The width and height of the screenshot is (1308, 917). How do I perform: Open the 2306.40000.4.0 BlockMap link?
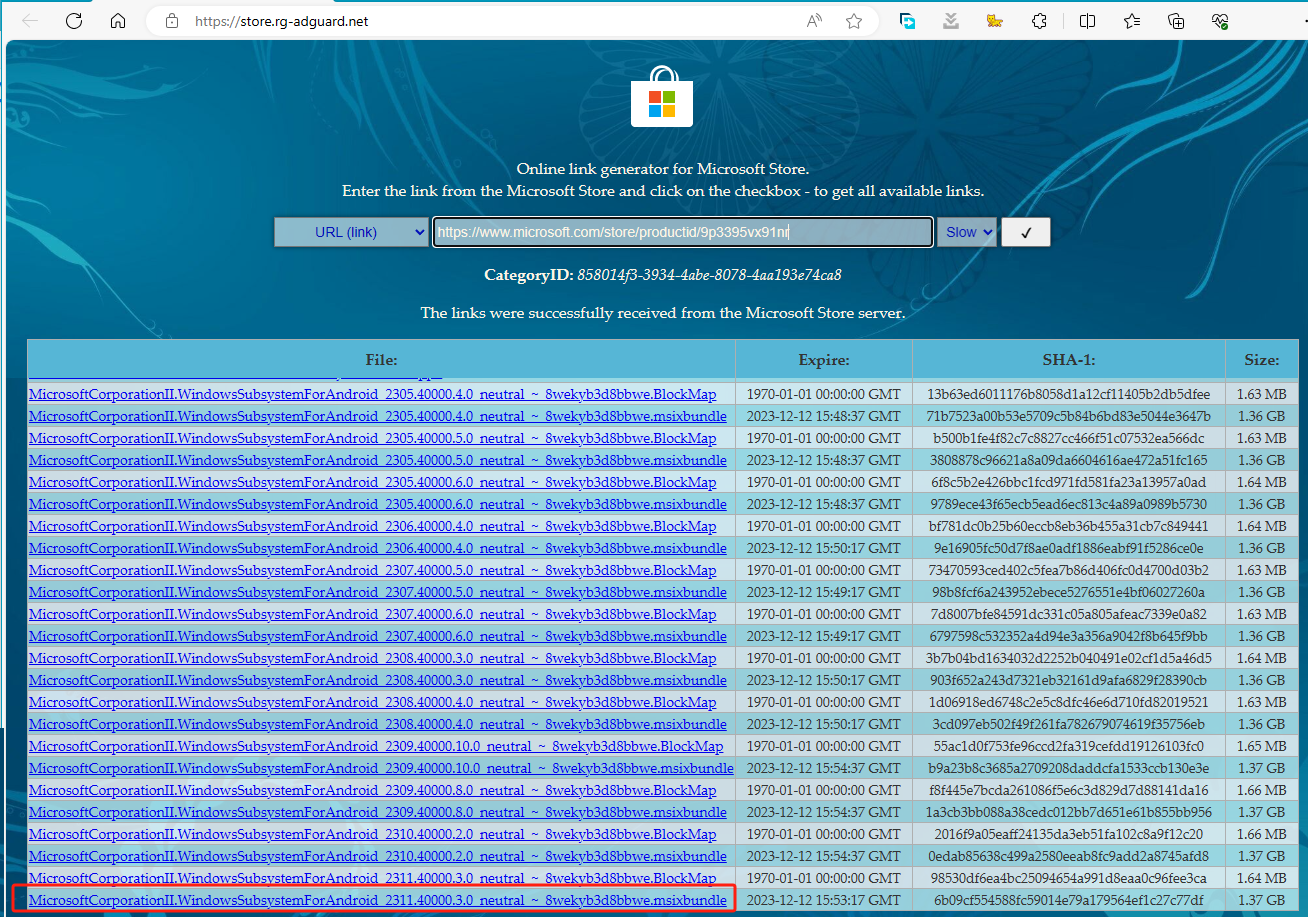point(373,526)
